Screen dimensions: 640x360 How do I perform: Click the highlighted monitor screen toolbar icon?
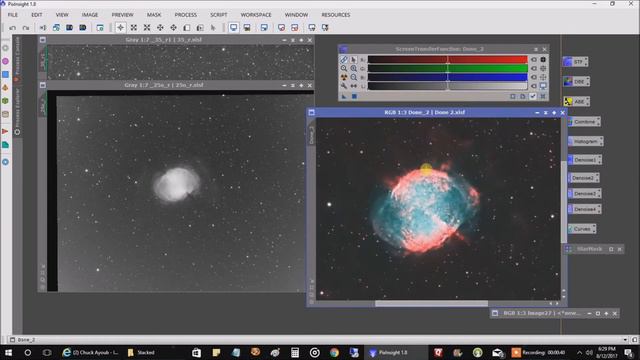tap(233, 28)
